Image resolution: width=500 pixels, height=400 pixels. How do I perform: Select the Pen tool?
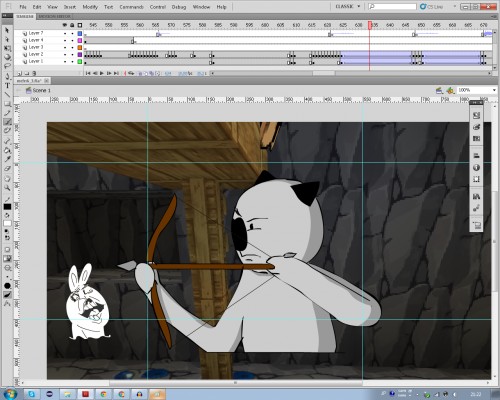[7, 77]
